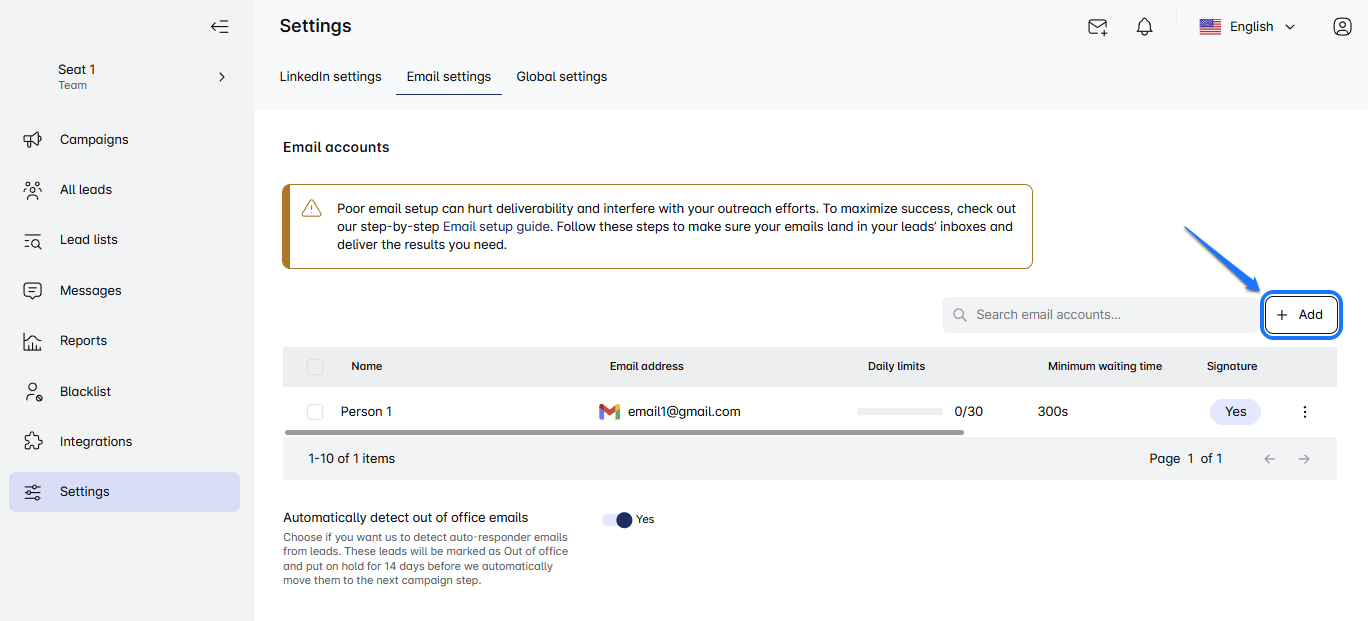Open the user profile icon
1368x621 pixels.
pyautogui.click(x=1342, y=27)
